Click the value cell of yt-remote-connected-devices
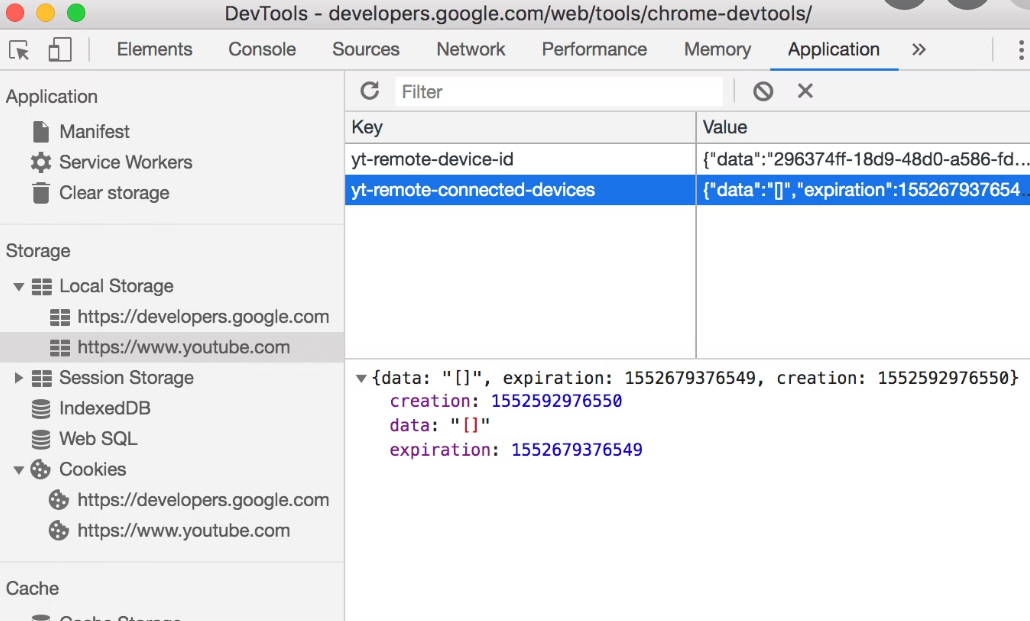Viewport: 1030px width, 621px height. 863,190
